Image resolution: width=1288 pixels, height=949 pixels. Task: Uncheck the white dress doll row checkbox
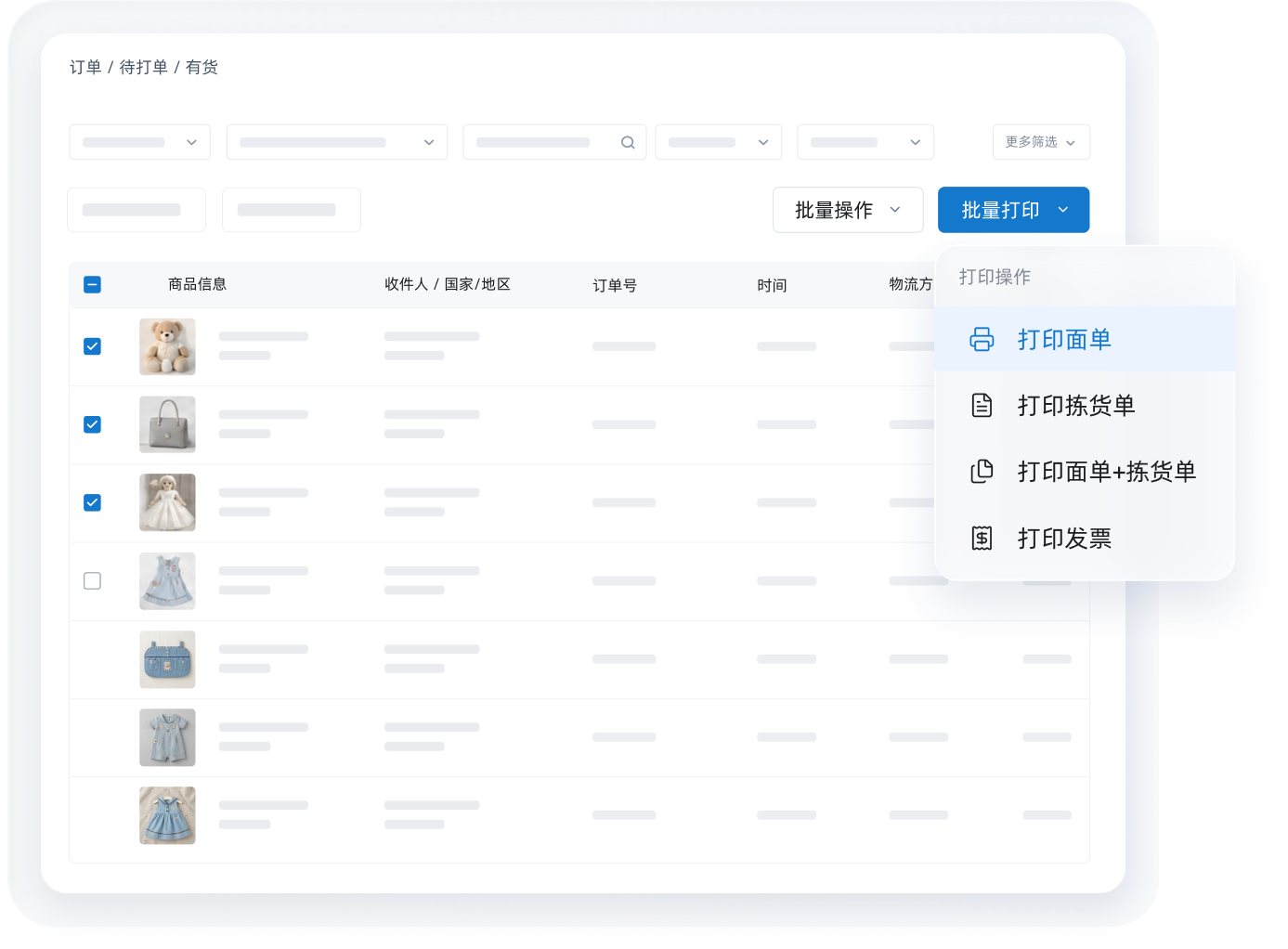point(92,502)
